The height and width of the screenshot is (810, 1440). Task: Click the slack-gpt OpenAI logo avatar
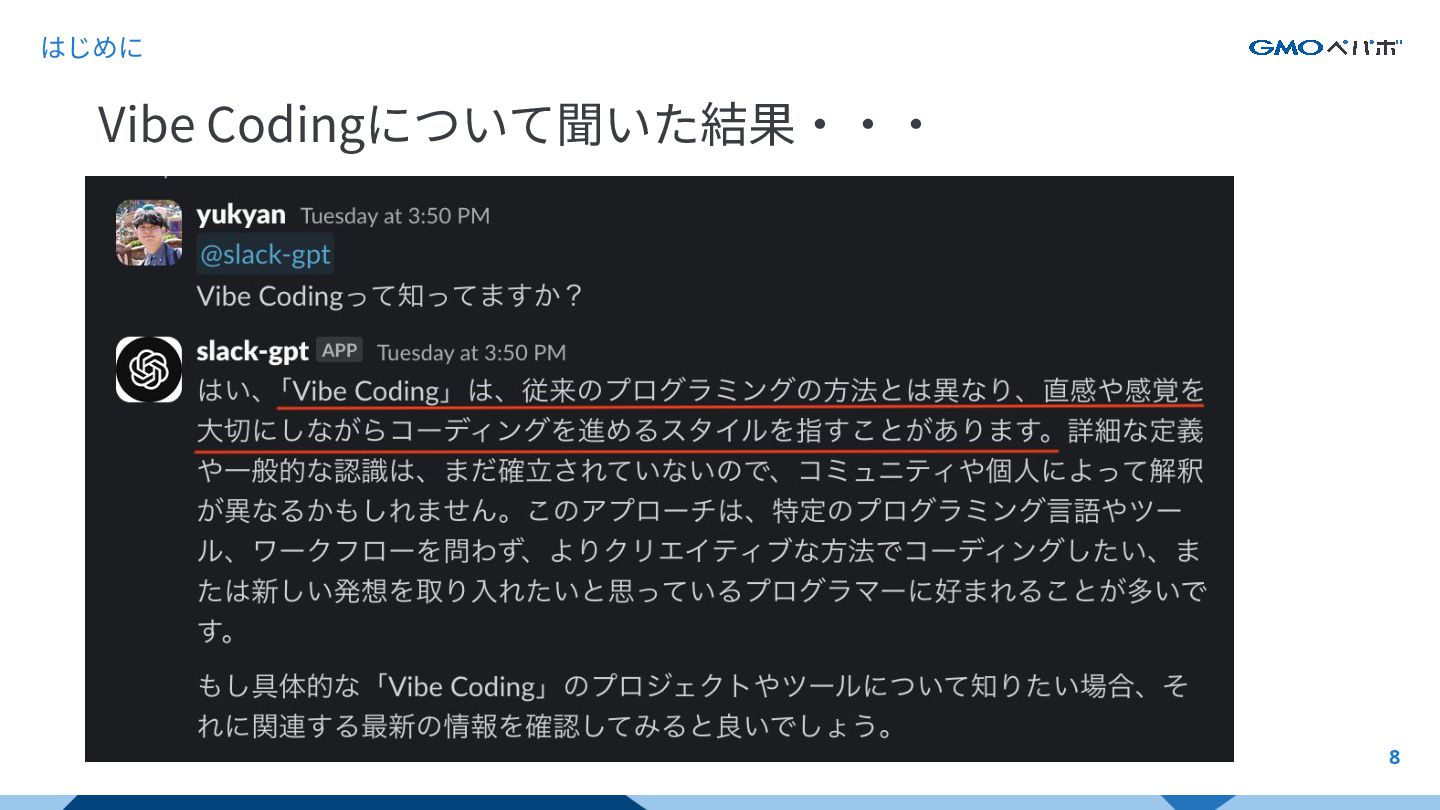[x=149, y=369]
